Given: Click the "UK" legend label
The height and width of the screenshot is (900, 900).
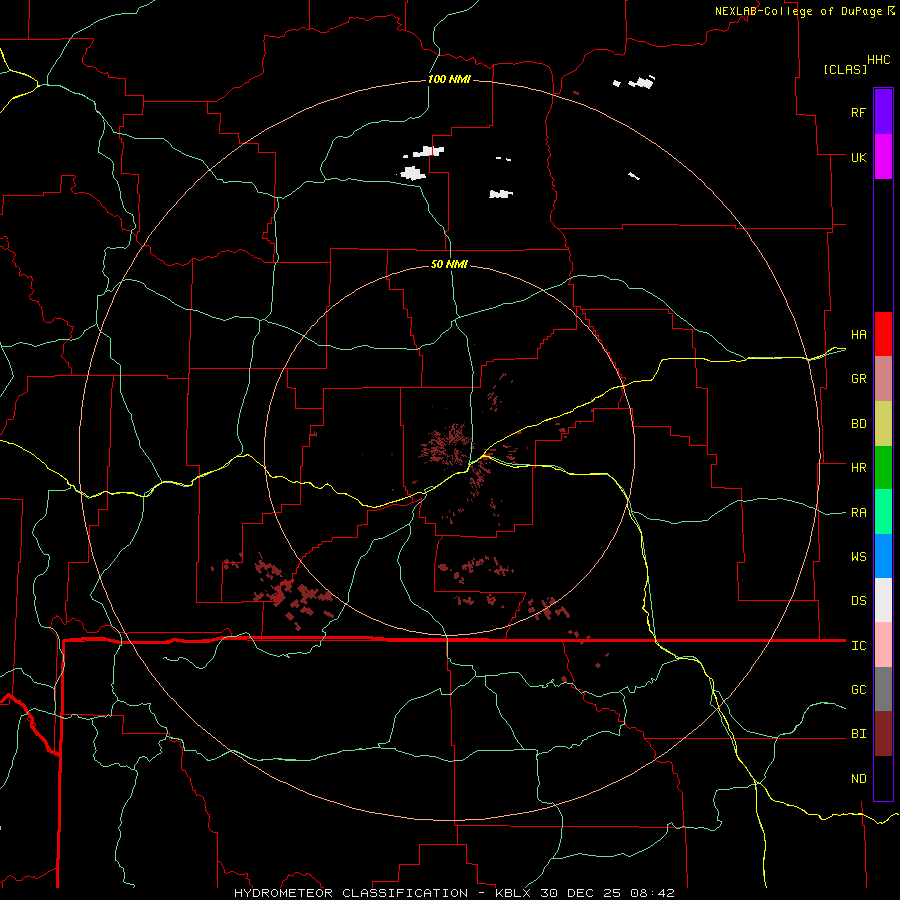Looking at the screenshot, I should 858,157.
